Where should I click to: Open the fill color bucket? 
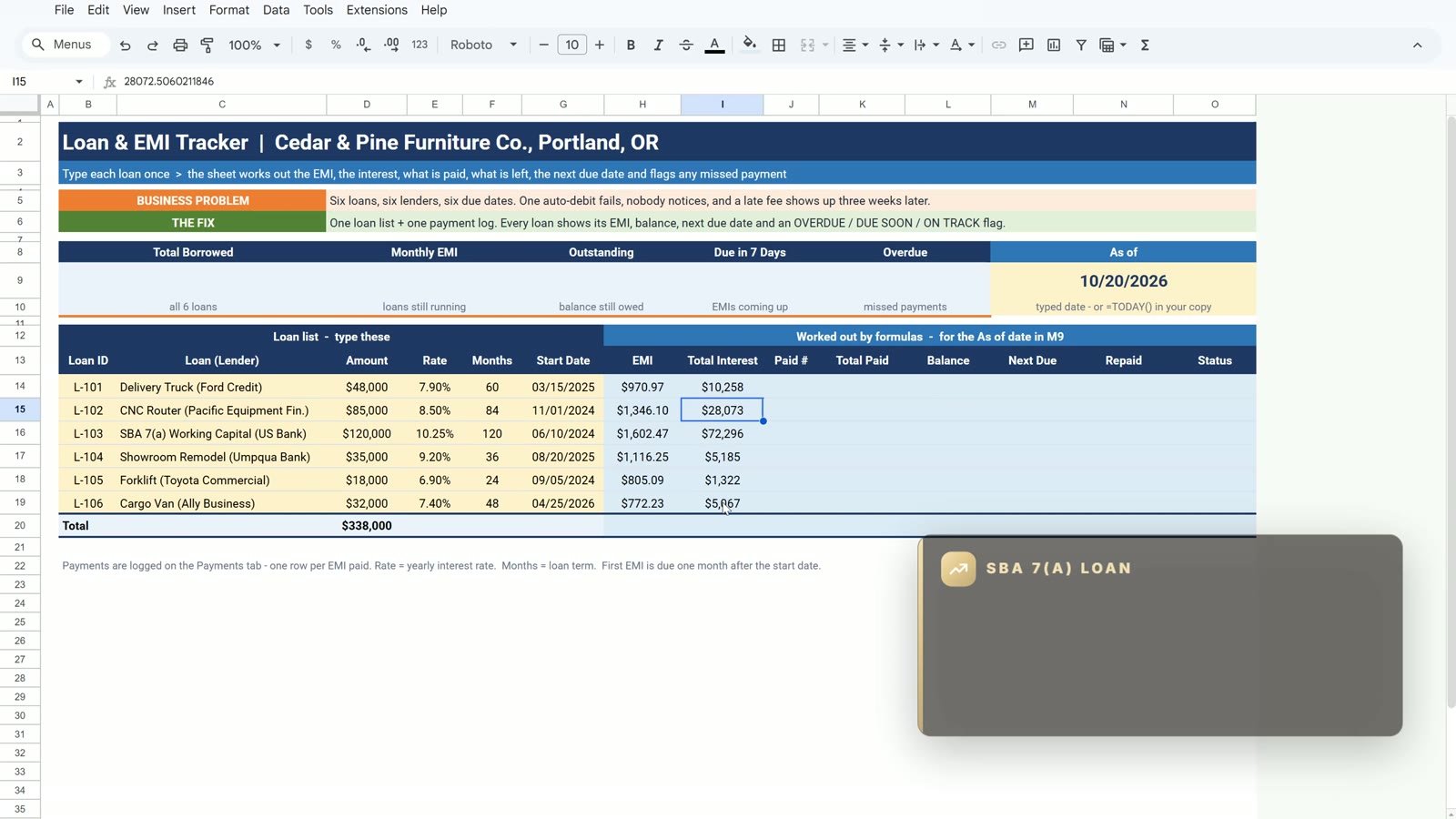pos(749,45)
